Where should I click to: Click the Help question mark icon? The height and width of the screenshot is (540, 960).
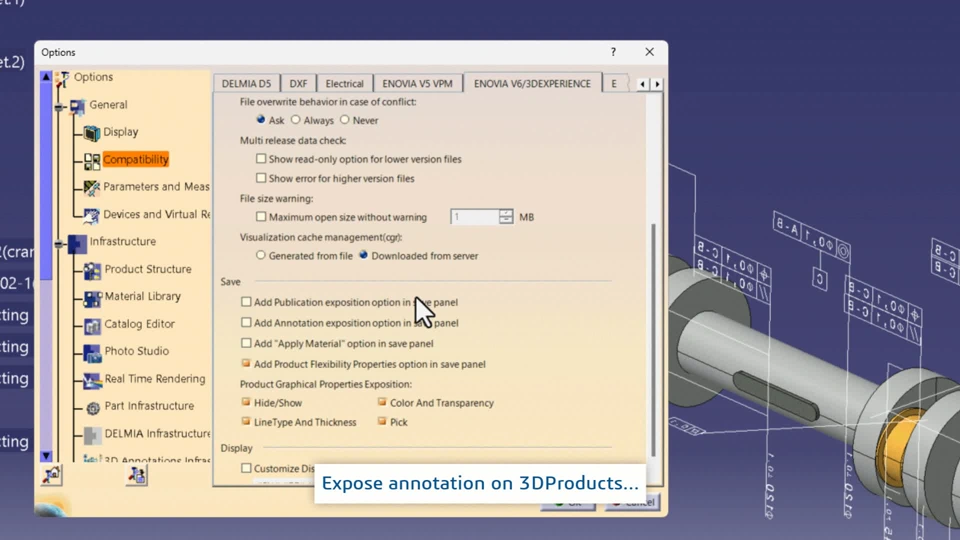613,52
